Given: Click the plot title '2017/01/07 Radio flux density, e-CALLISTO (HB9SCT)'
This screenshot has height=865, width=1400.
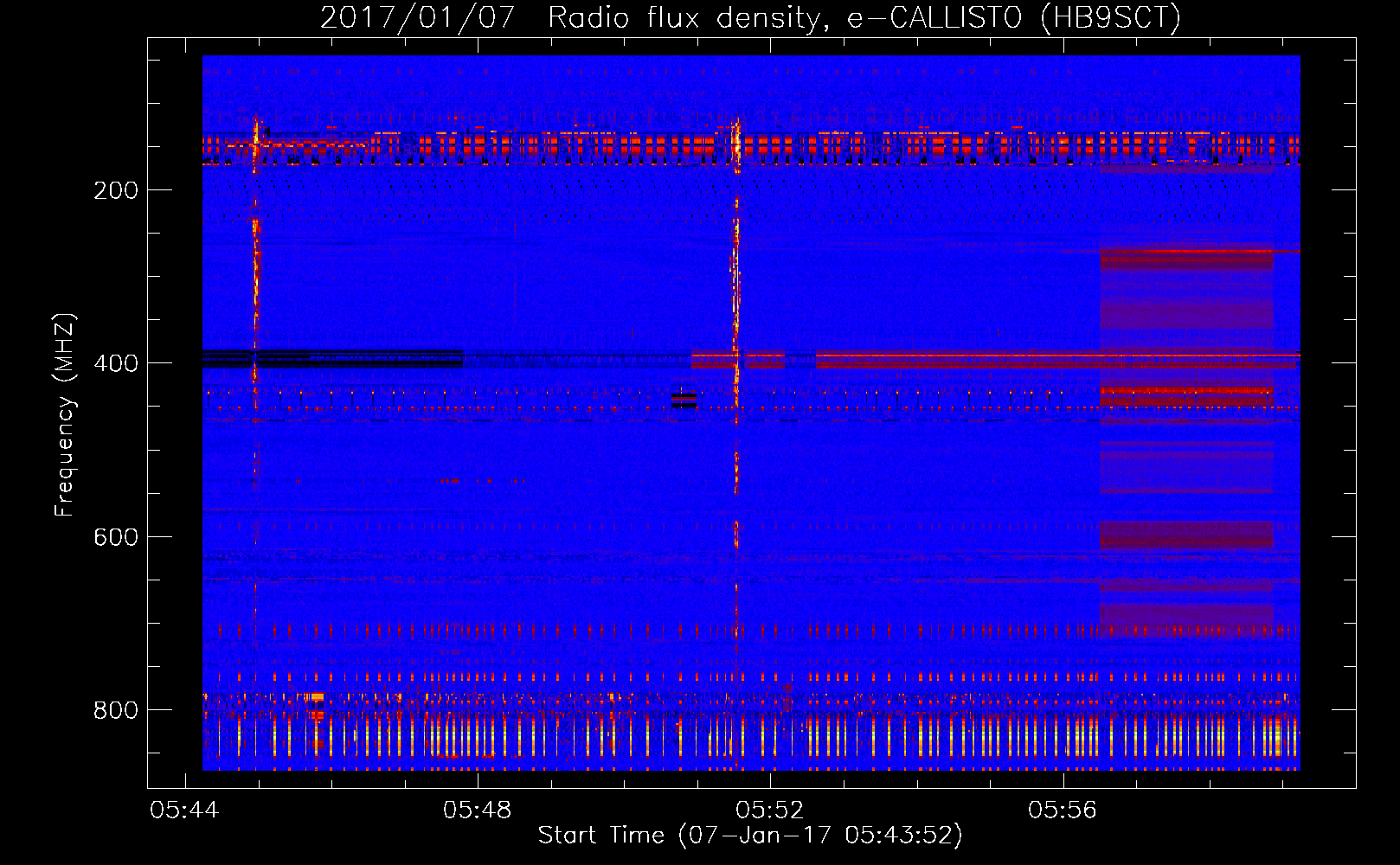Looking at the screenshot, I should click(x=750, y=17).
